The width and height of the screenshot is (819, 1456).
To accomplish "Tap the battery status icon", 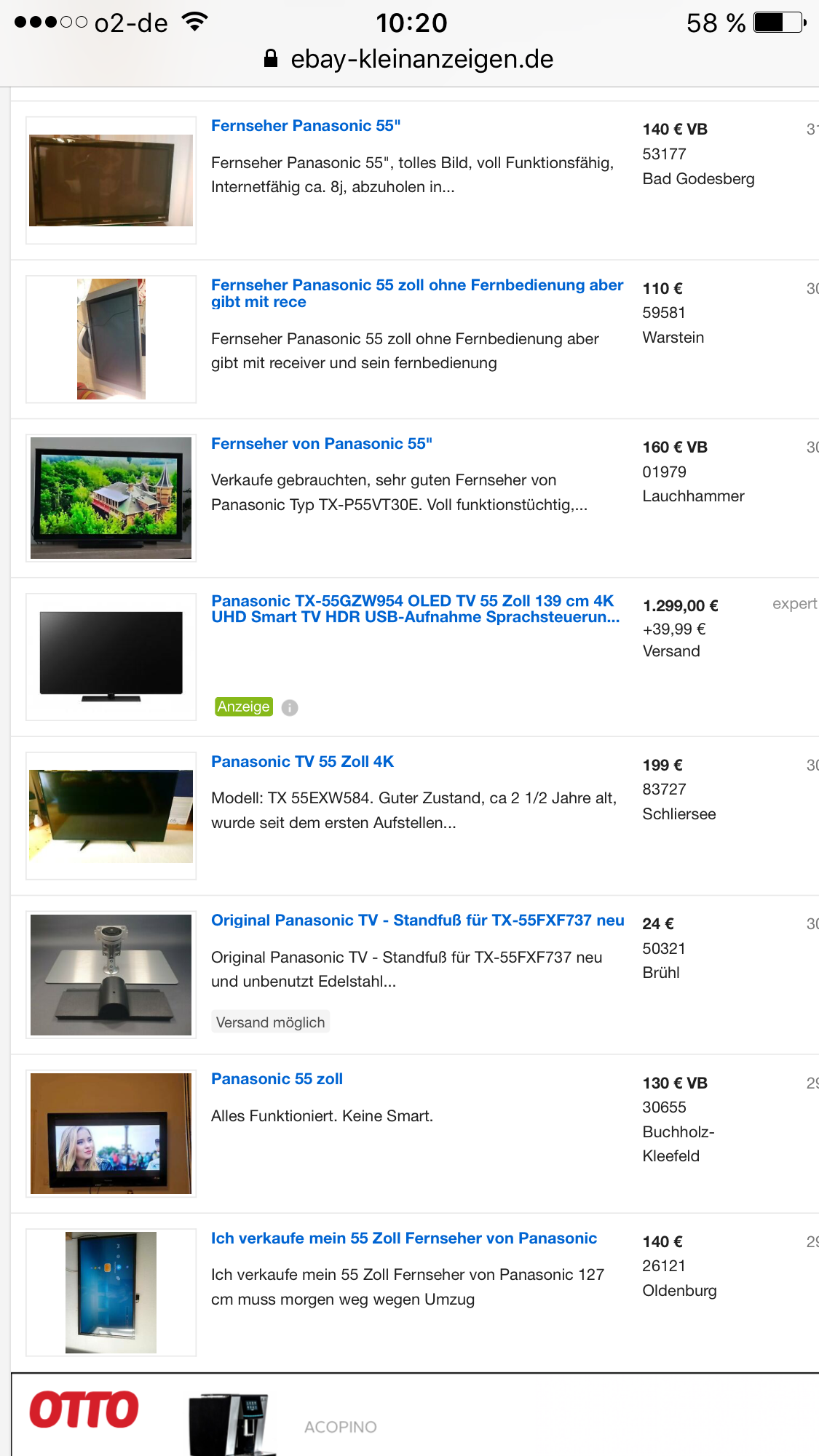I will [780, 23].
